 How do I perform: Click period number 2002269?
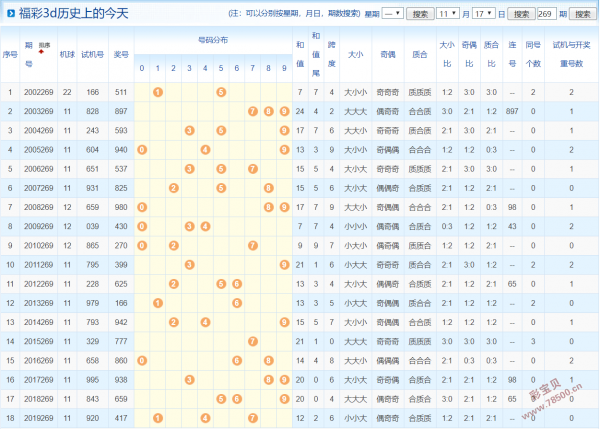(x=39, y=92)
